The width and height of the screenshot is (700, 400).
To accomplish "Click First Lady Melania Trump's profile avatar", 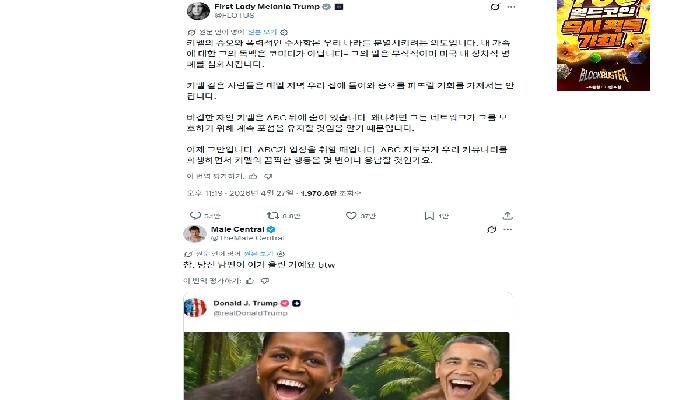I will pyautogui.click(x=197, y=11).
